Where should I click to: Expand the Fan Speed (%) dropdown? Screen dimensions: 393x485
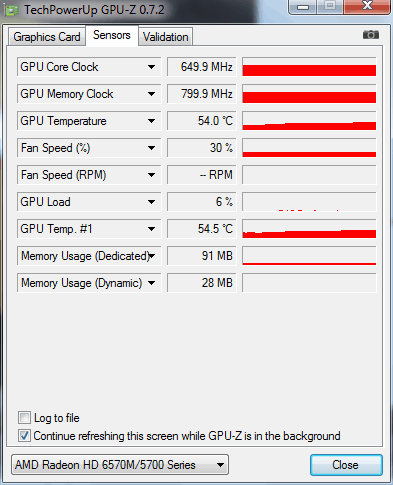(x=151, y=148)
